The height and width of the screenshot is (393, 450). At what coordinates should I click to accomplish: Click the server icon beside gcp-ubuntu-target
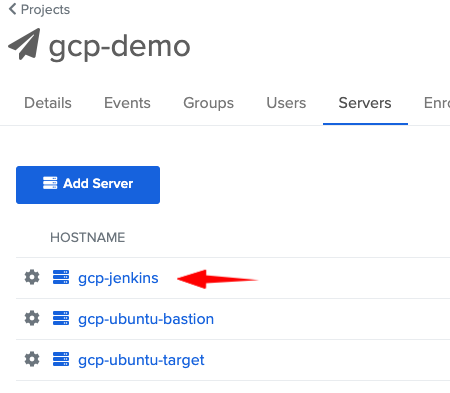(x=61, y=359)
